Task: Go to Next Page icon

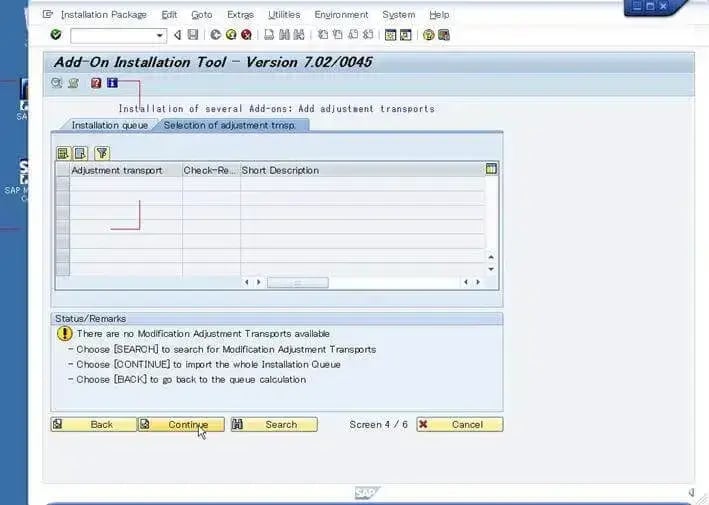Action: tap(353, 35)
